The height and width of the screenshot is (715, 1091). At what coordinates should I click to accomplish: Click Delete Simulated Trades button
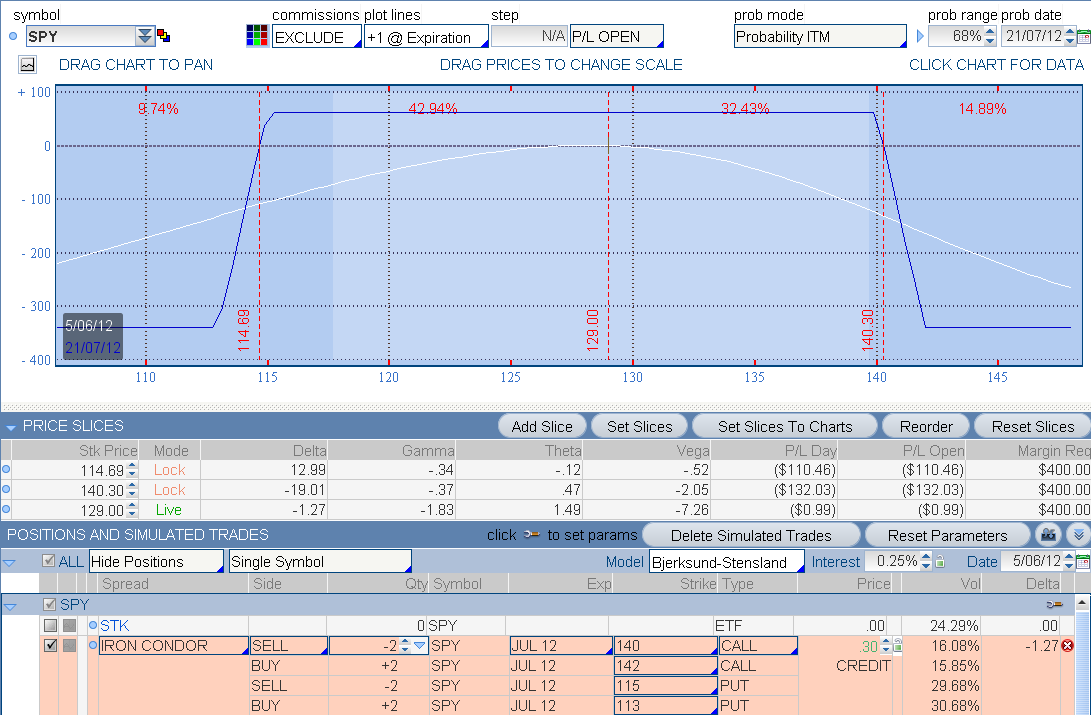tap(751, 535)
